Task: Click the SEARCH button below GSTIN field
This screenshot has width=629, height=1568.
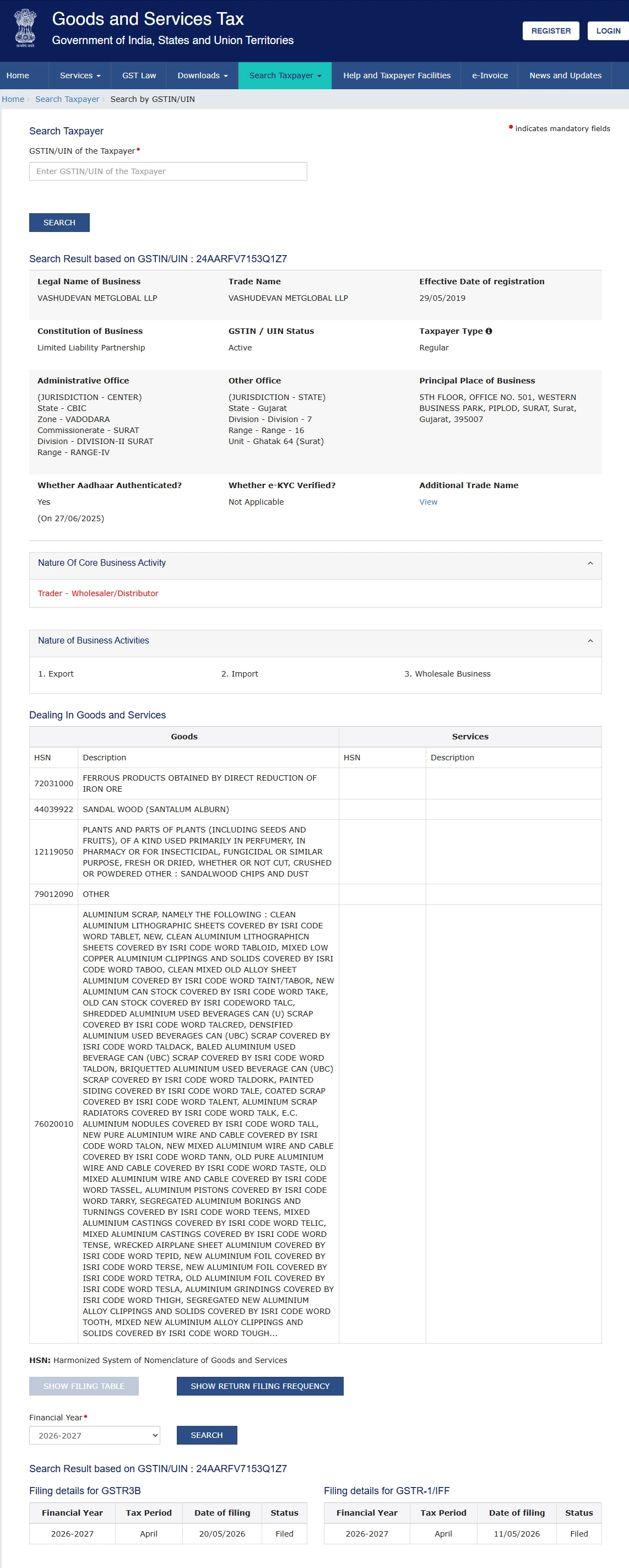Action: [59, 223]
